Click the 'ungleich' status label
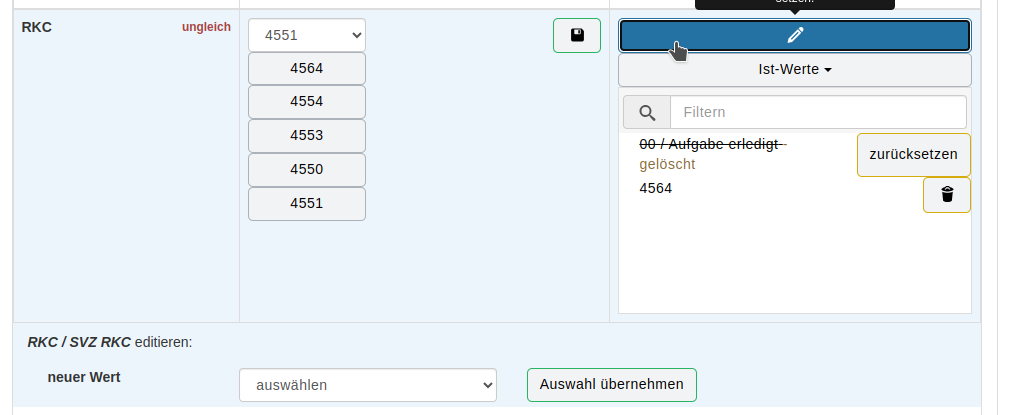The height and width of the screenshot is (415, 1023). (x=206, y=27)
